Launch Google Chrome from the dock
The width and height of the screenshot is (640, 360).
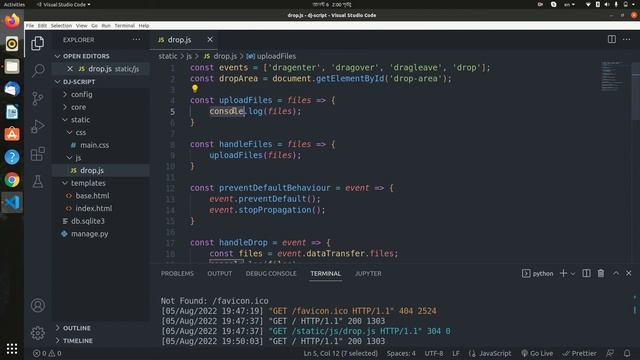point(12,180)
